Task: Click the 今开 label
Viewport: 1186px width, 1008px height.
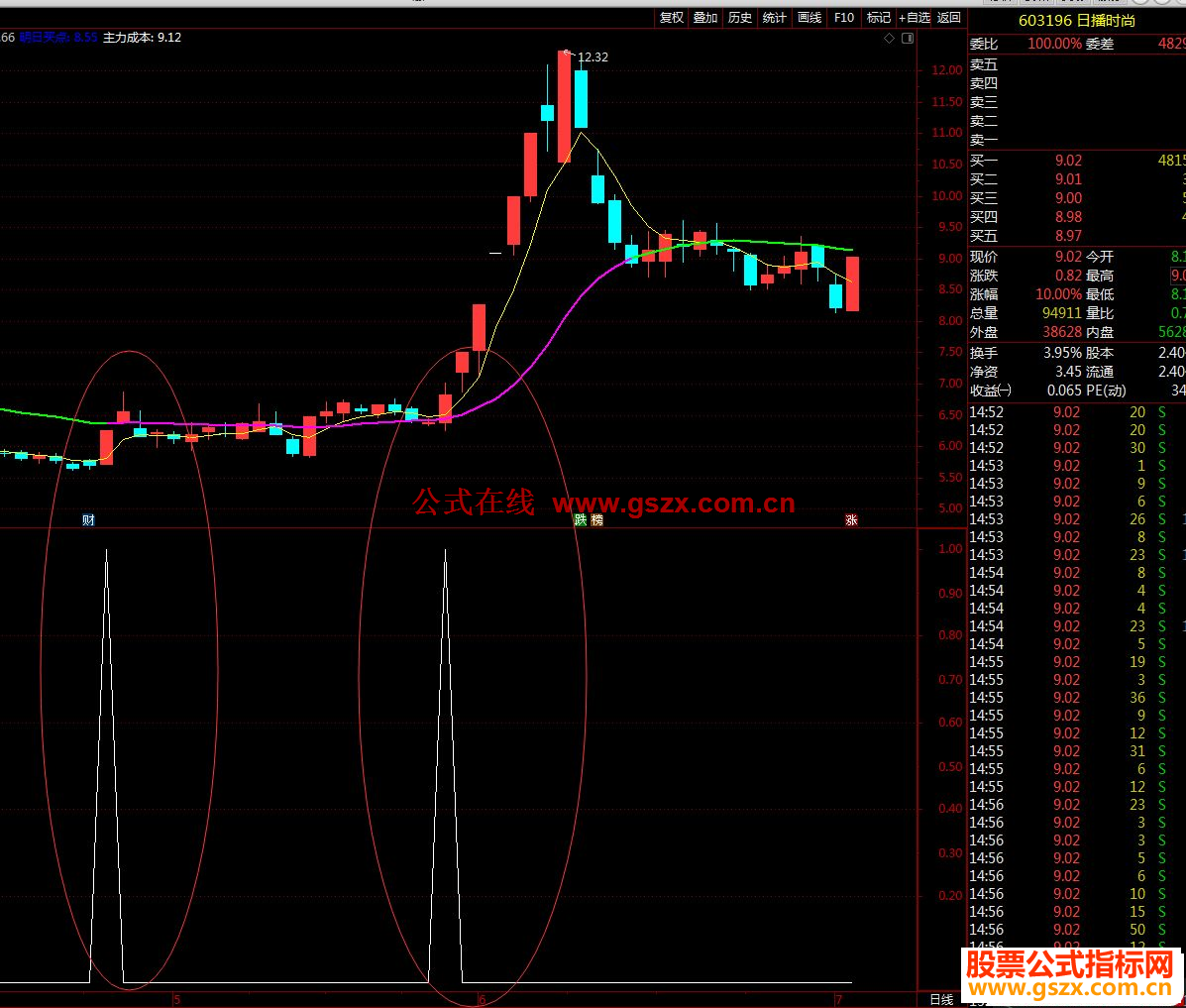Action: (1100, 258)
